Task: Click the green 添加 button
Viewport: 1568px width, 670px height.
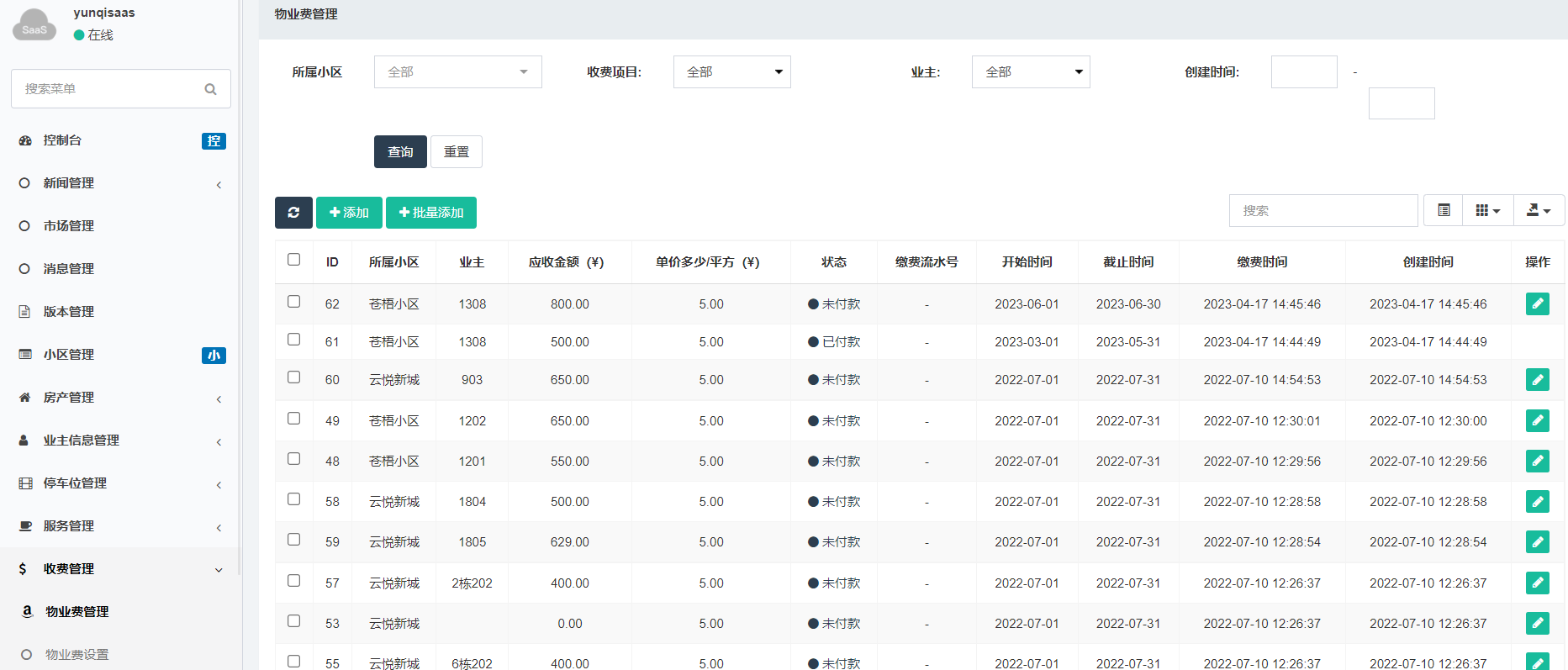Action: [349, 213]
